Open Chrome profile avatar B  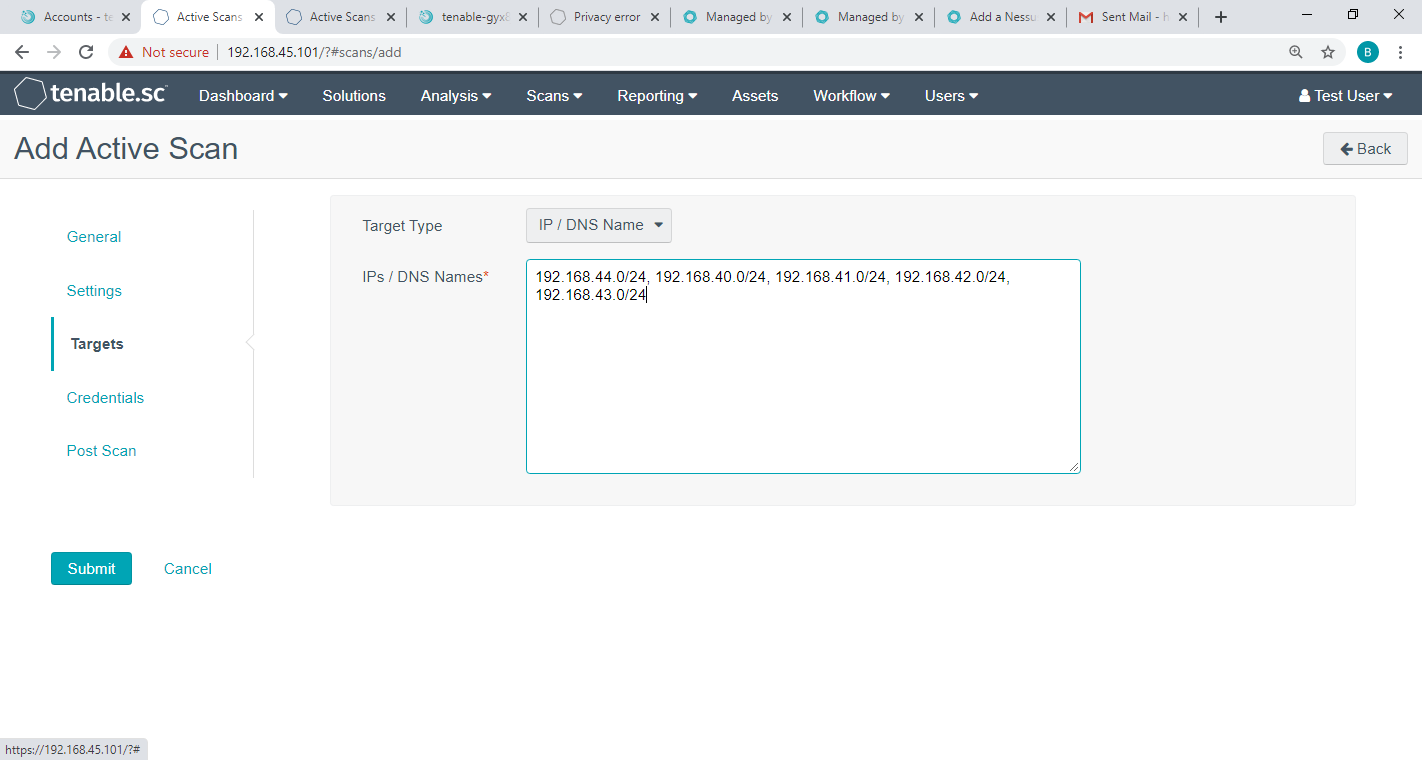pos(1368,52)
